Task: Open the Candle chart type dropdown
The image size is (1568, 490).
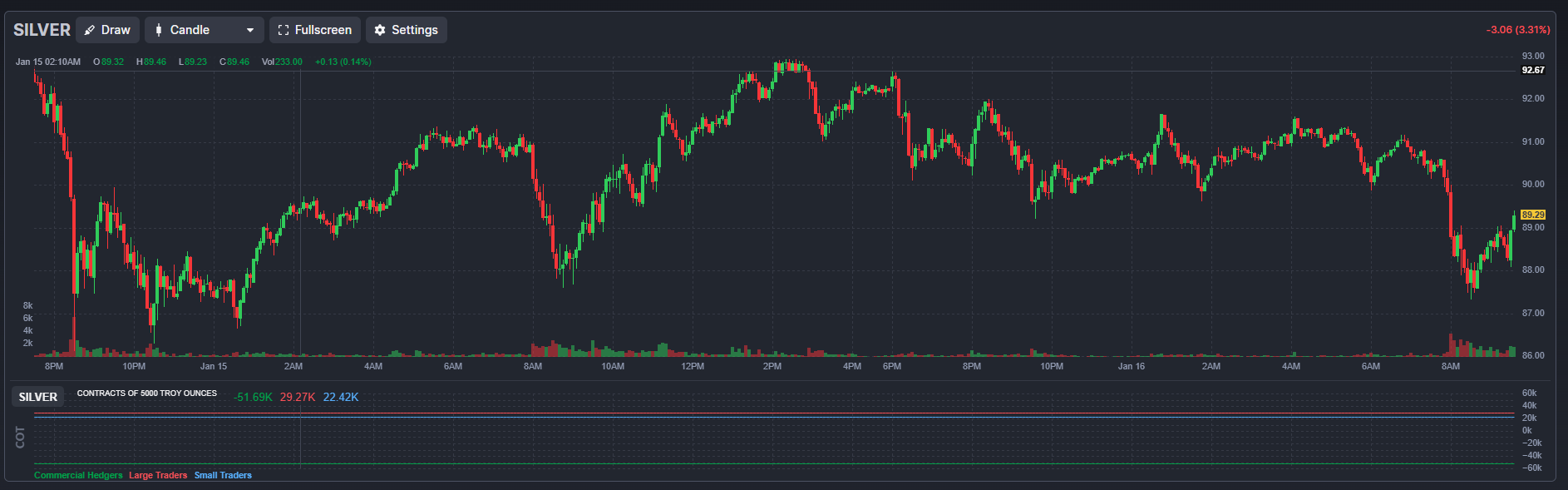Action: (x=204, y=30)
